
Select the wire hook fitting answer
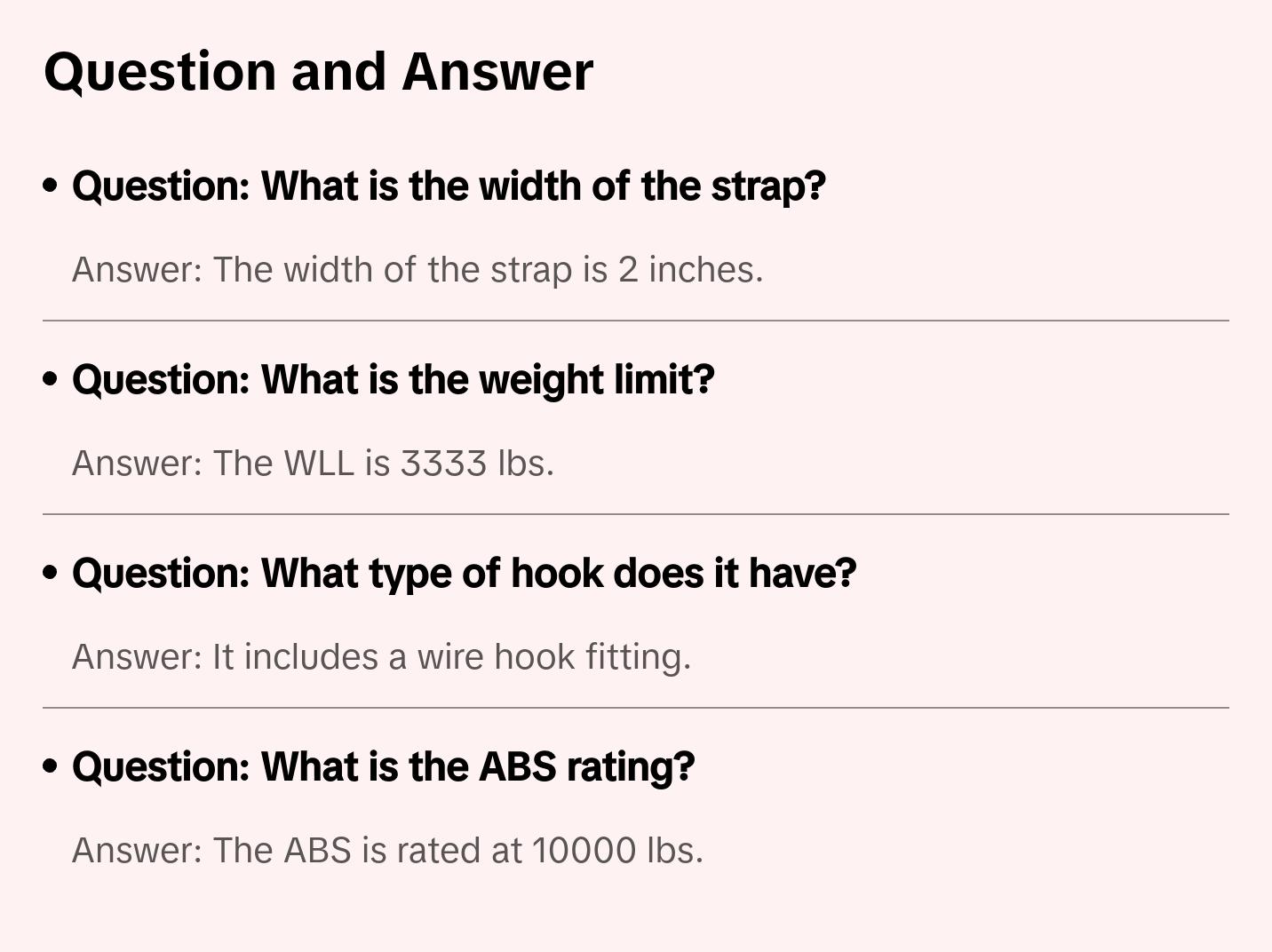[381, 657]
